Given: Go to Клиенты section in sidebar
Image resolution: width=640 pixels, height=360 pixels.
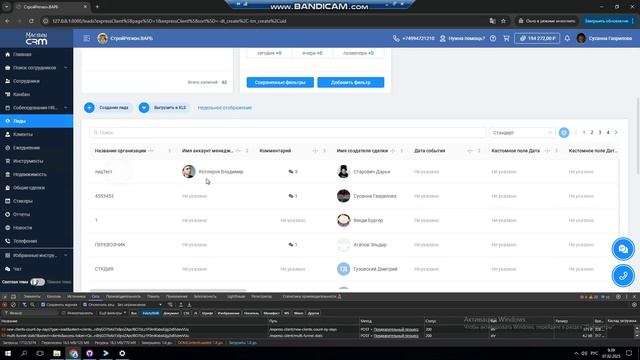Looking at the screenshot, I should 22,134.
